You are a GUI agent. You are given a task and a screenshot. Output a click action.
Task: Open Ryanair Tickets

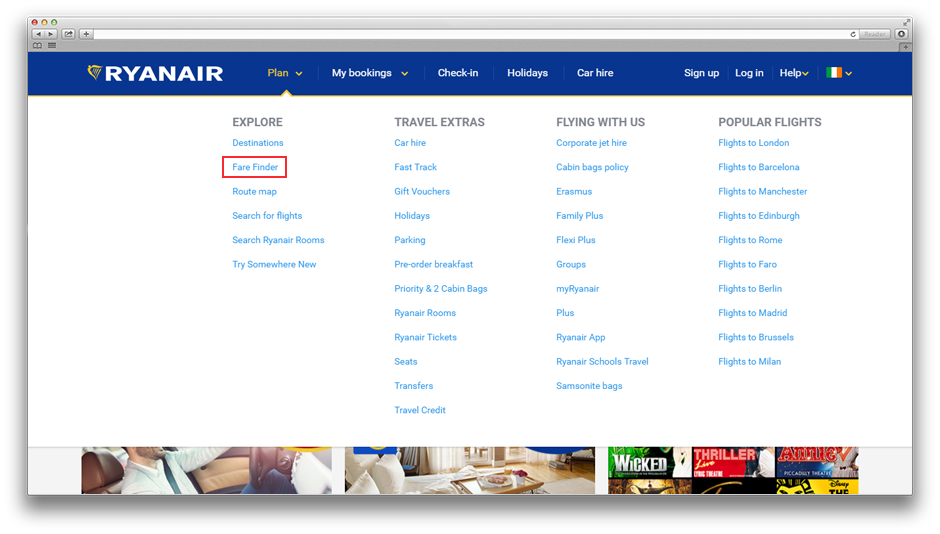[x=425, y=337]
